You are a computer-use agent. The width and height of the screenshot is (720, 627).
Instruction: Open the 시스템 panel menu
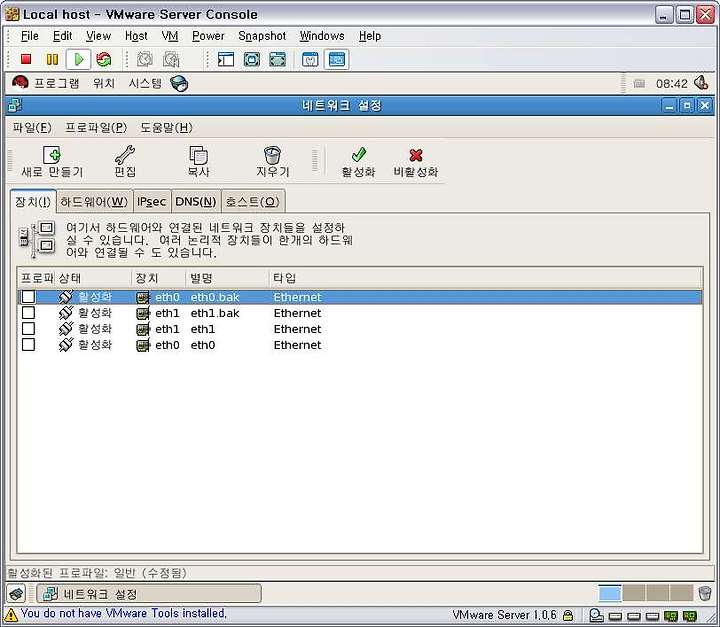pos(145,83)
